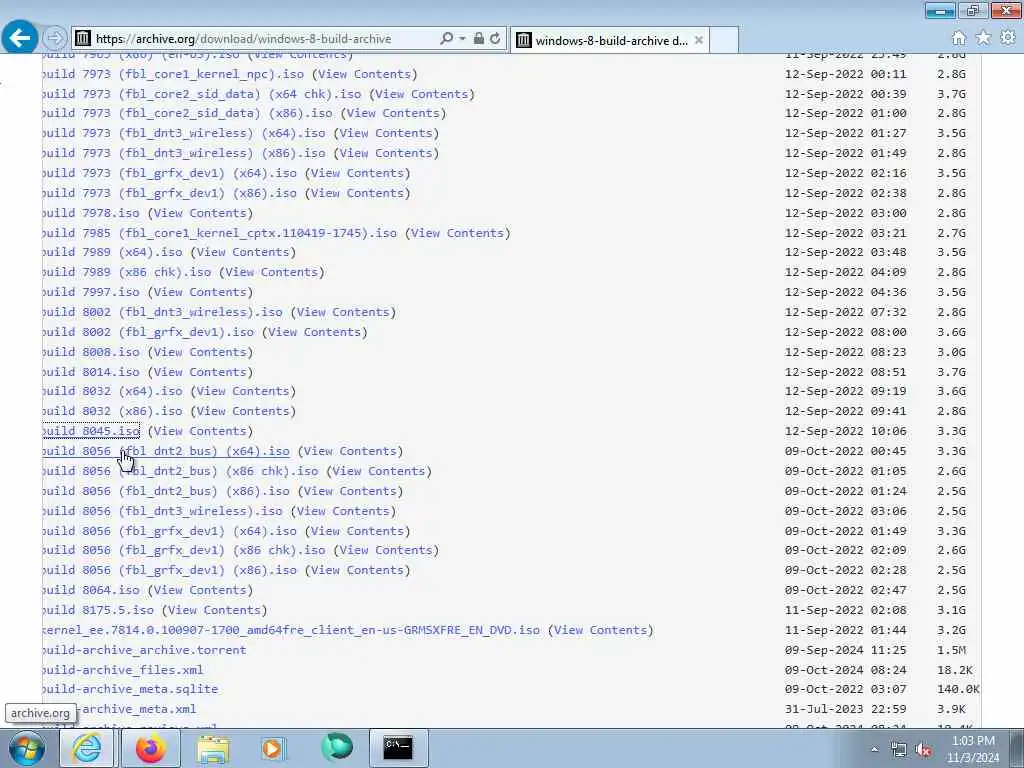Click the security lock icon
The width and height of the screenshot is (1024, 768).
479,39
